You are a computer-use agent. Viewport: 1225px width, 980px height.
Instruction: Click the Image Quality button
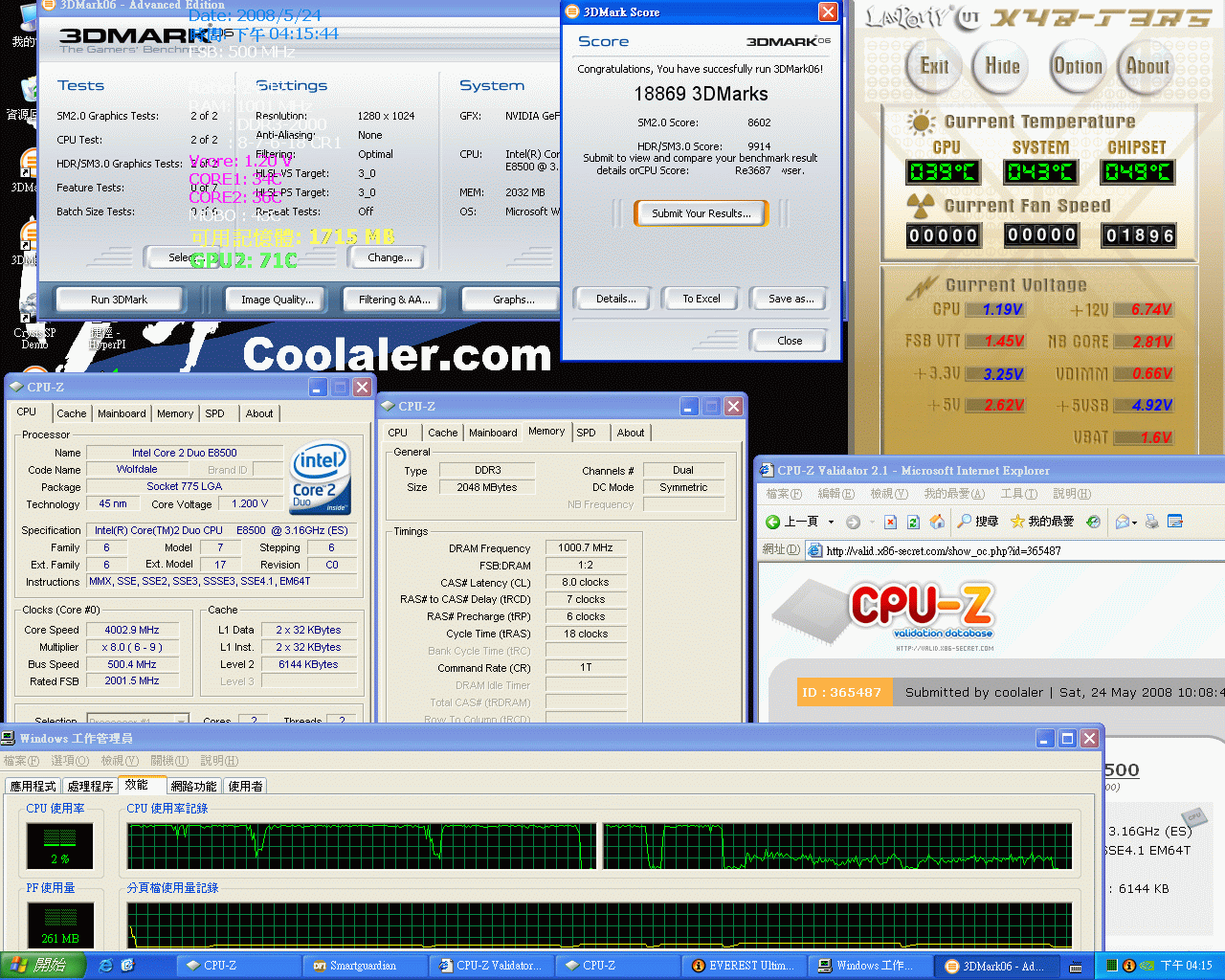278,300
